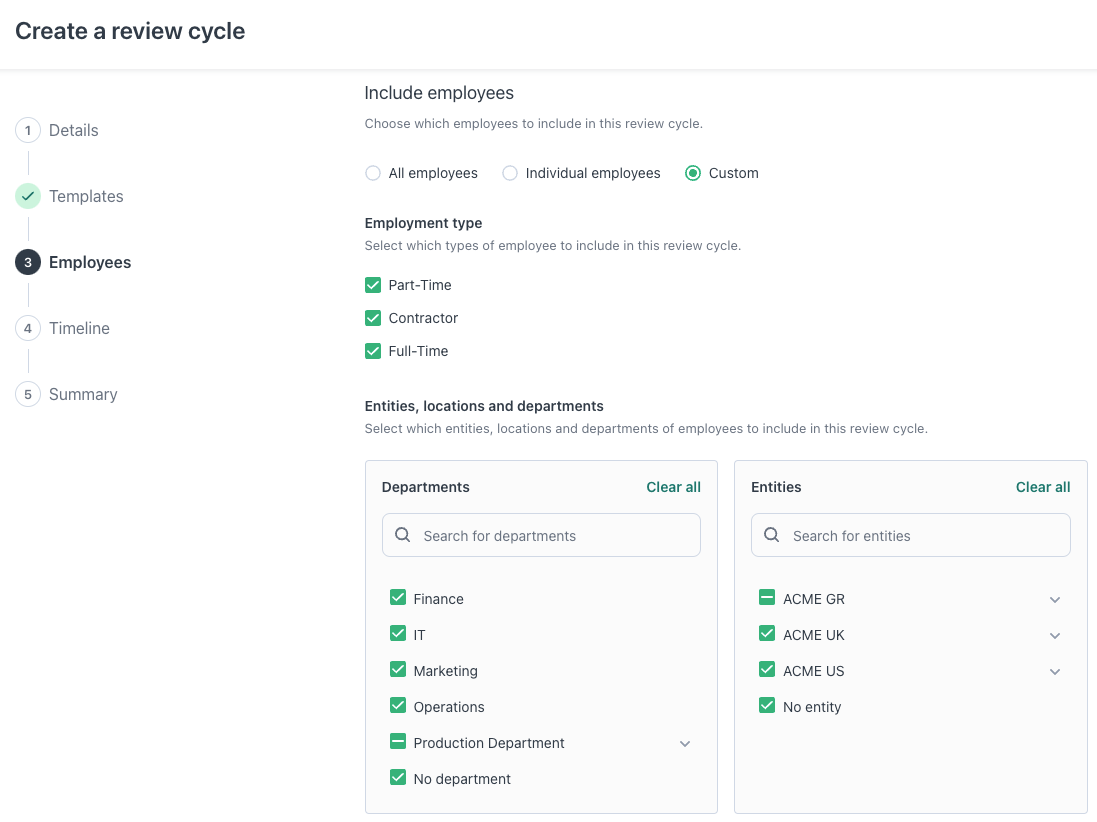
Task: Go to the Templates step
Action: (86, 196)
